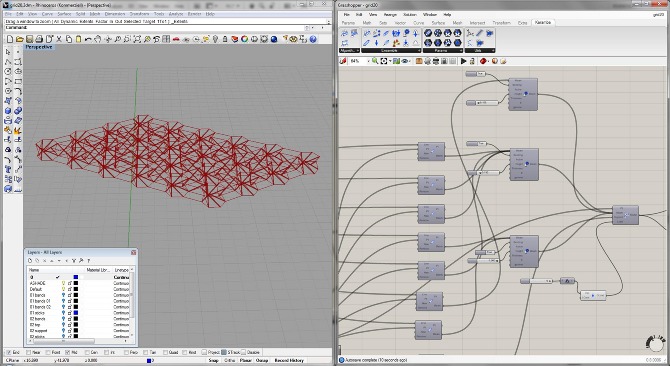Click Ortho in Rhino status bar
The height and width of the screenshot is (366, 670).
click(229, 360)
